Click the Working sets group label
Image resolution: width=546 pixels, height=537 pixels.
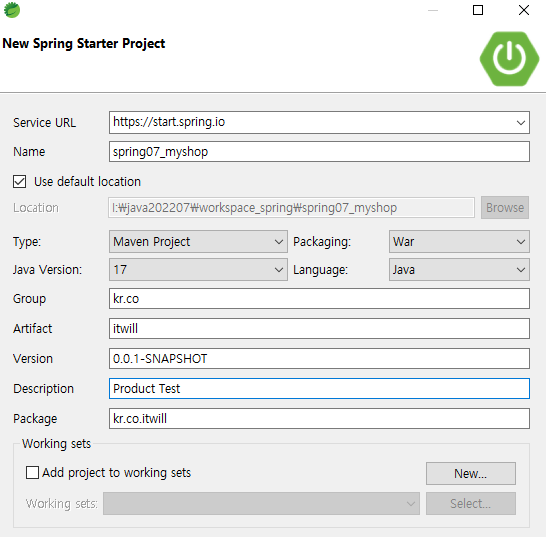pyautogui.click(x=56, y=444)
